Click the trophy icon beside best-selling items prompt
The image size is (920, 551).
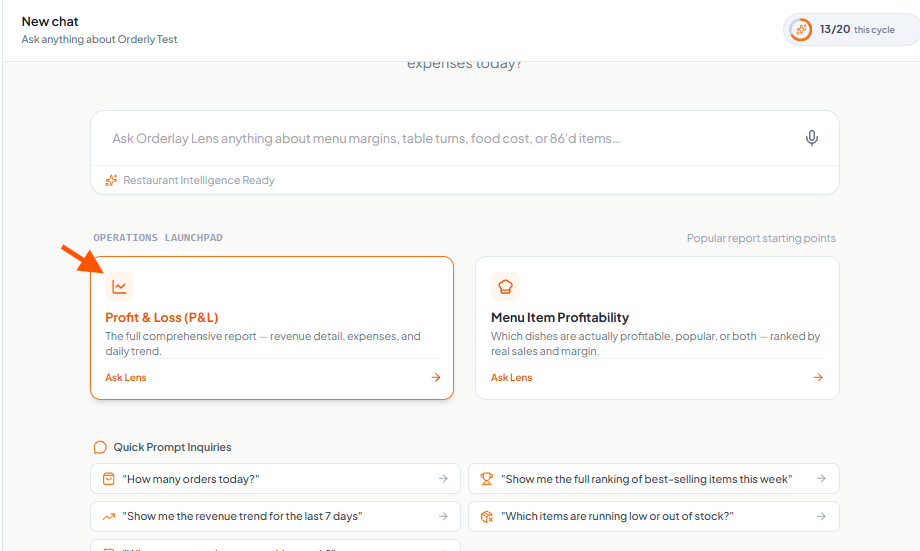pos(486,479)
